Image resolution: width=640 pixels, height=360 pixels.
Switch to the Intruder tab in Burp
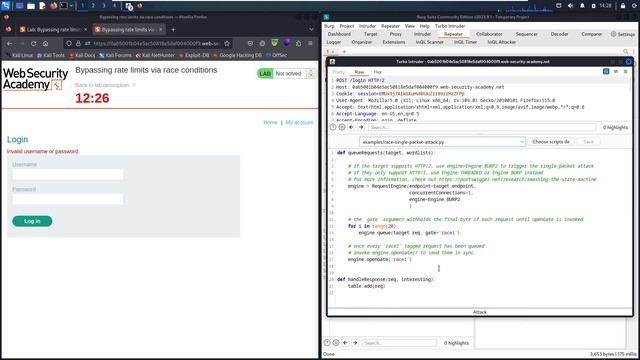(422, 34)
